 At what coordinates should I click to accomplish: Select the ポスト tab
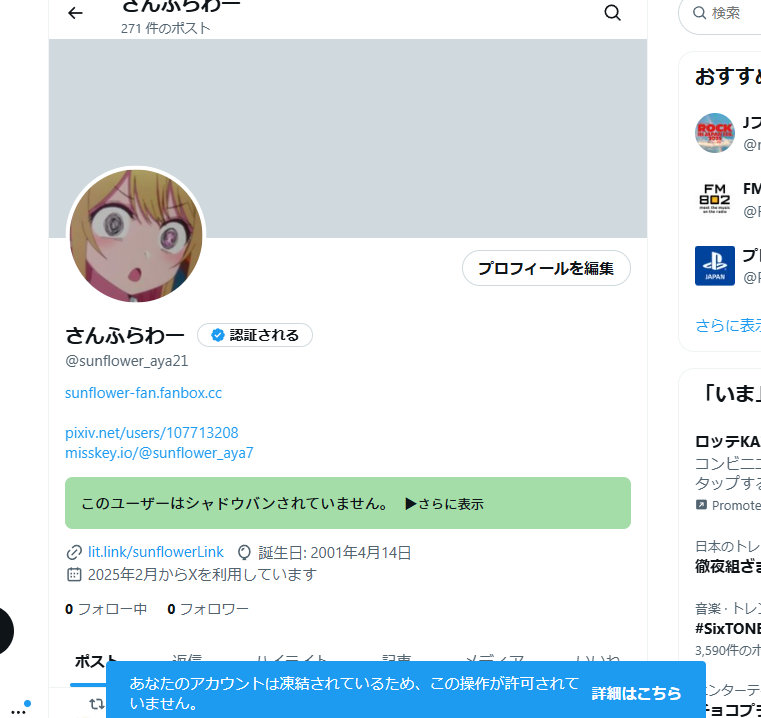click(x=96, y=661)
